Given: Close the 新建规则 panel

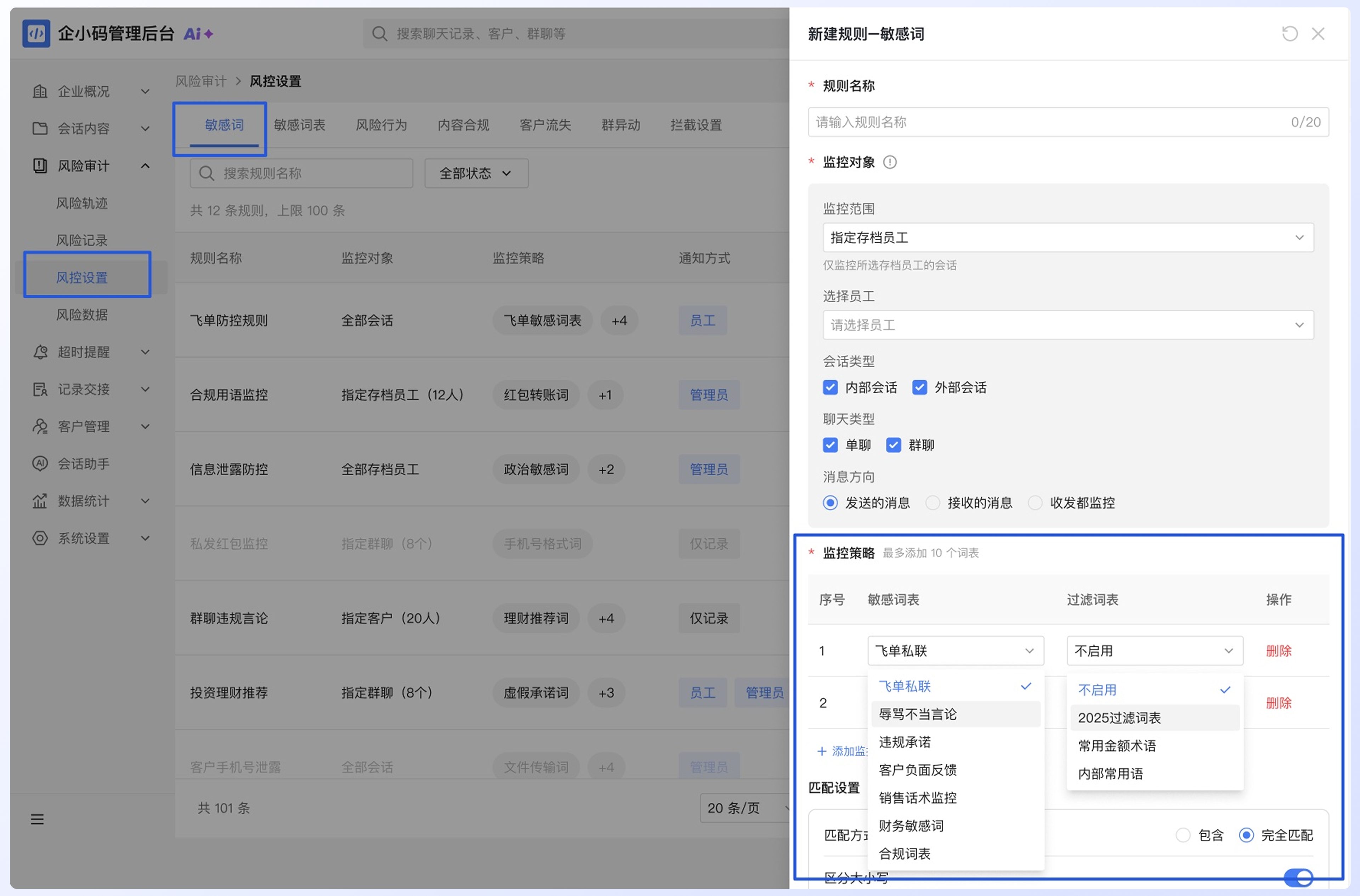Looking at the screenshot, I should pyautogui.click(x=1318, y=34).
